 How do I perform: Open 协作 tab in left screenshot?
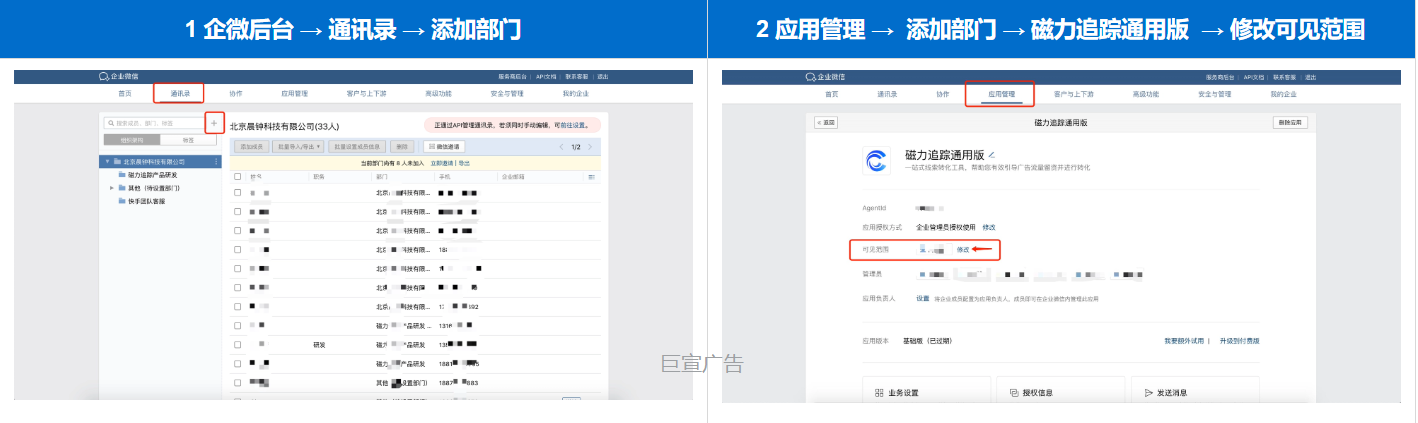(x=236, y=93)
